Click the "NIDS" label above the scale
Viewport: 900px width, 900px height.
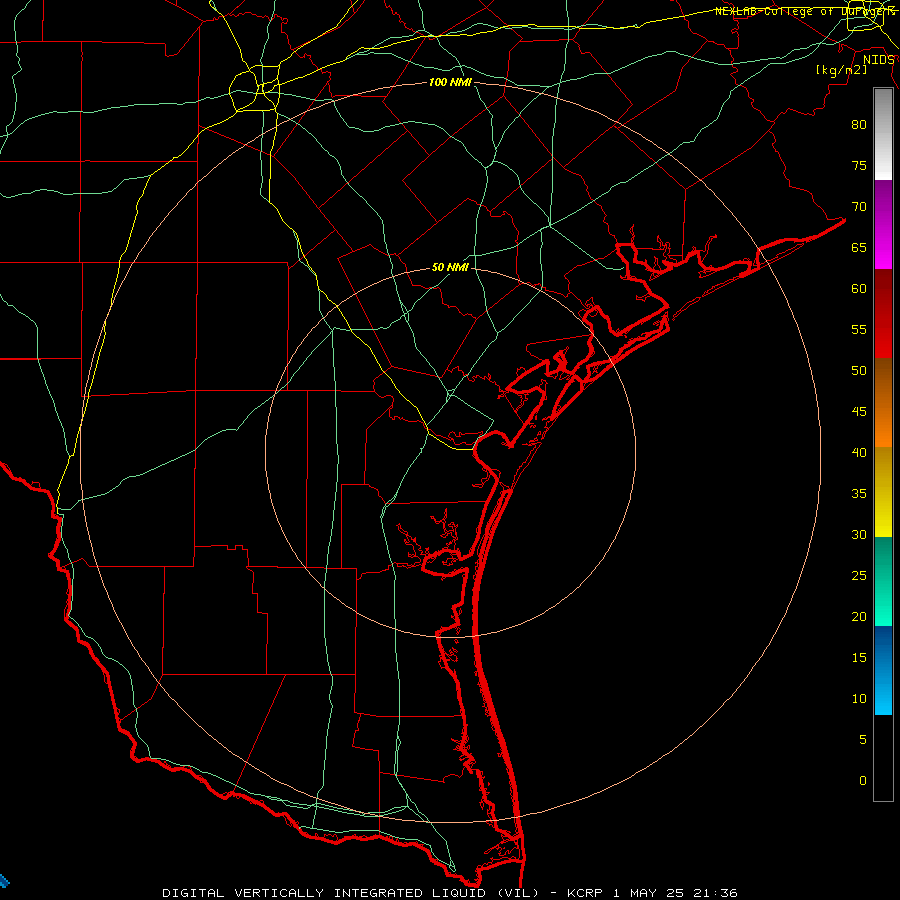coord(879,59)
